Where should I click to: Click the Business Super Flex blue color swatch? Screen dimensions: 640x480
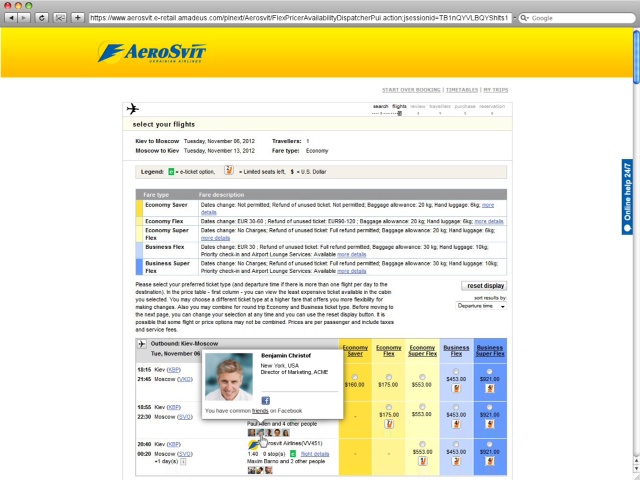(x=139, y=267)
